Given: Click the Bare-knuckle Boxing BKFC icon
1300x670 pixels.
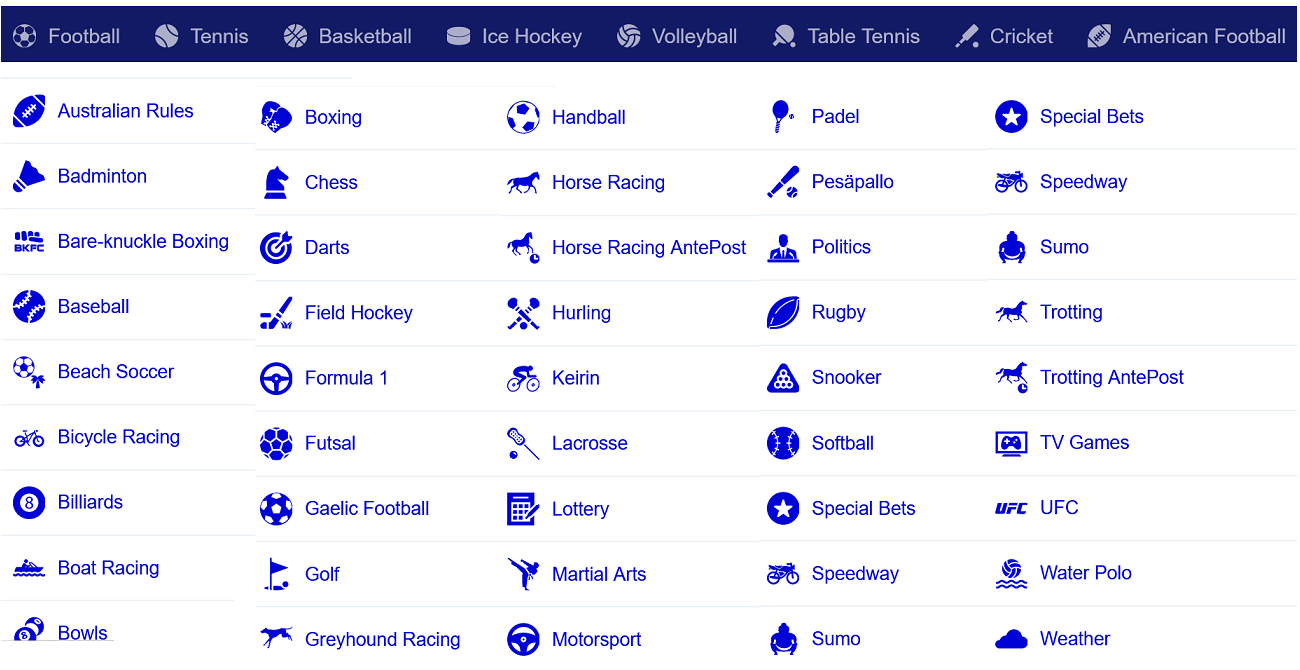Looking at the screenshot, I should (28, 241).
